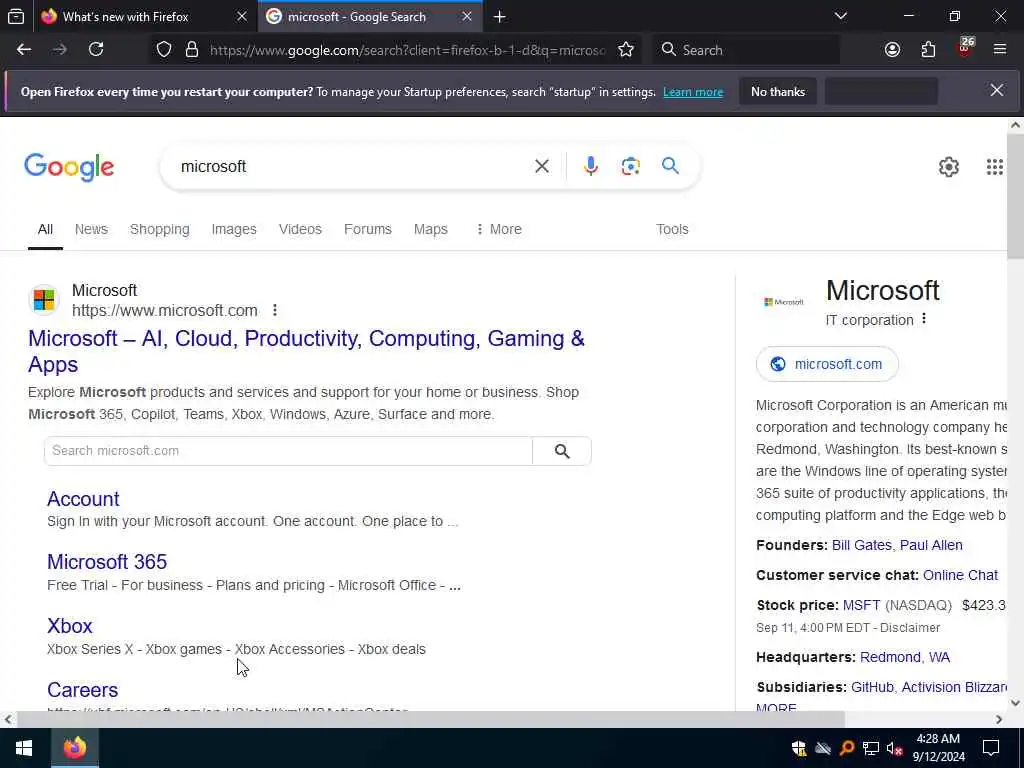The width and height of the screenshot is (1024, 768).
Task: Focus Firefox toolbar Search box
Action: (745, 50)
